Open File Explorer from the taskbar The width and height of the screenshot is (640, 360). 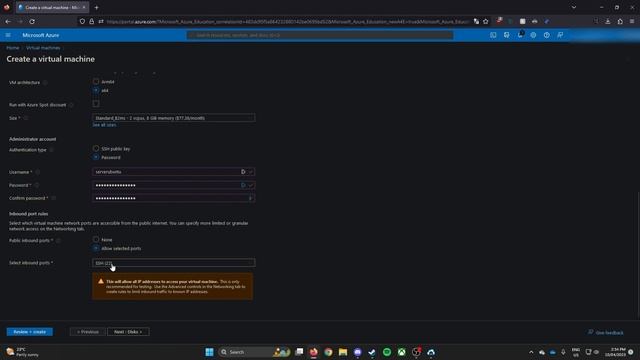tap(343, 352)
